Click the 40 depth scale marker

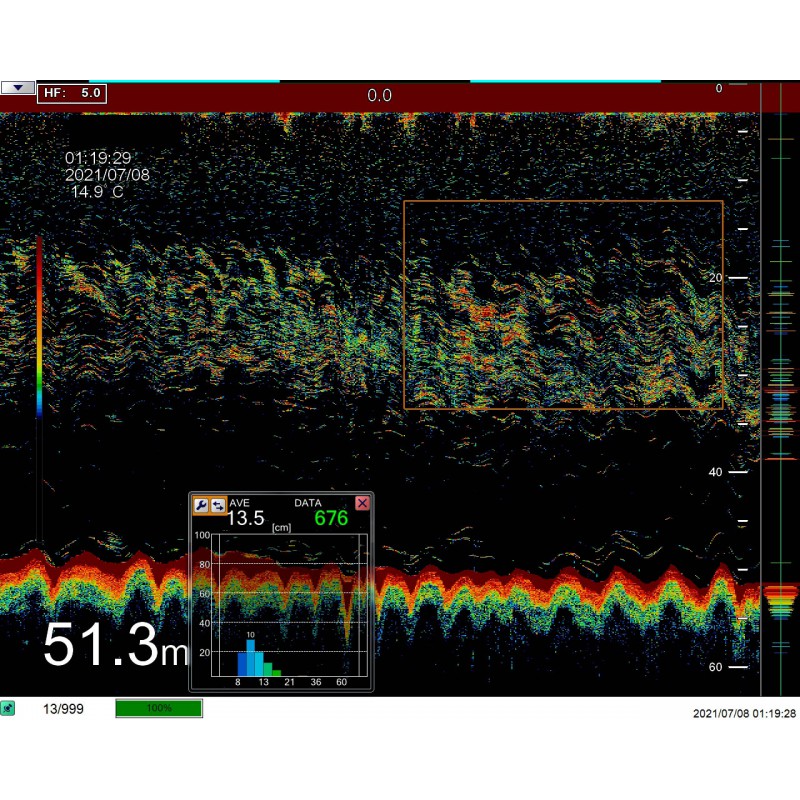click(715, 472)
